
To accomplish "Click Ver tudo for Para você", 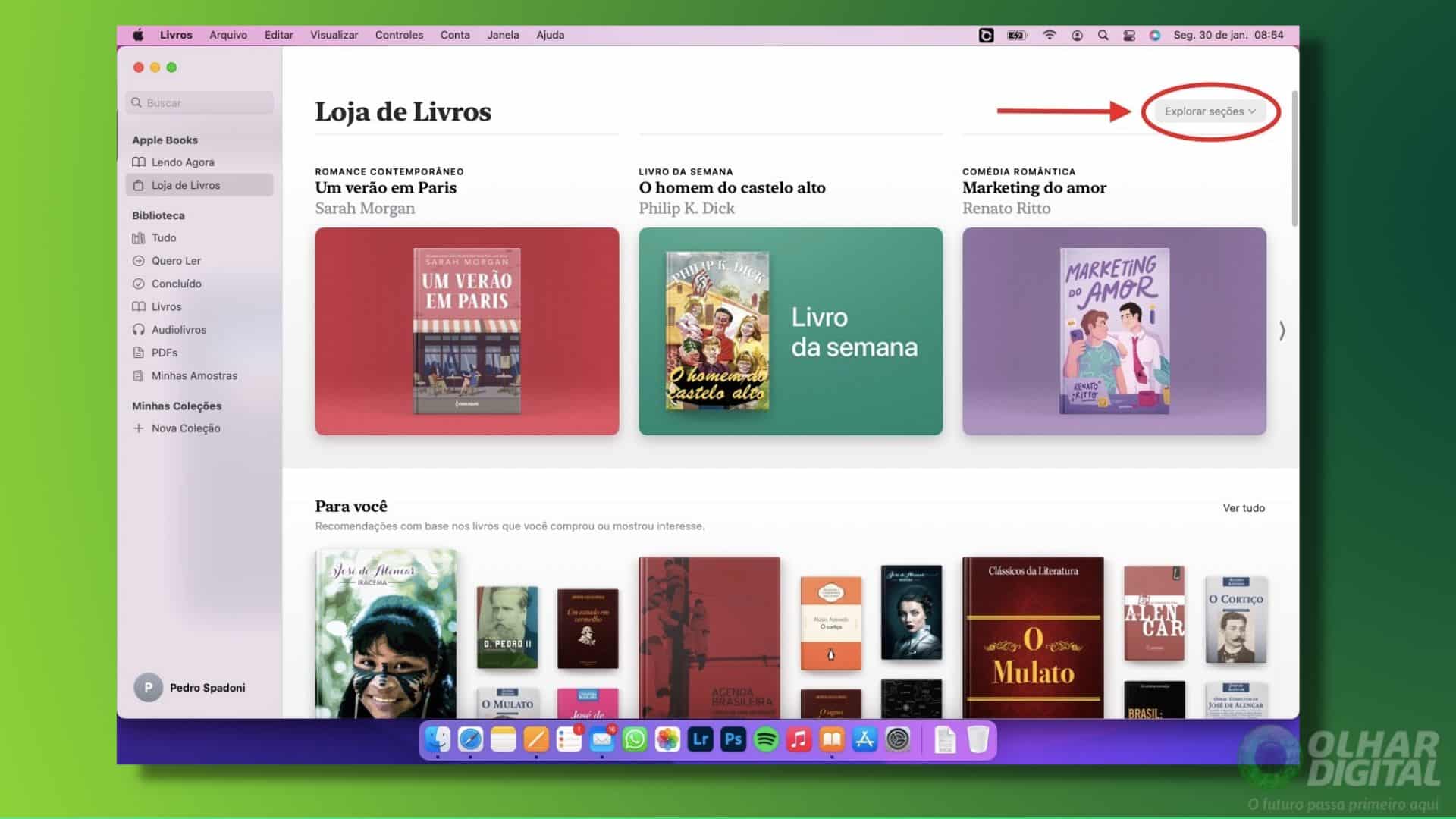I will tap(1244, 508).
